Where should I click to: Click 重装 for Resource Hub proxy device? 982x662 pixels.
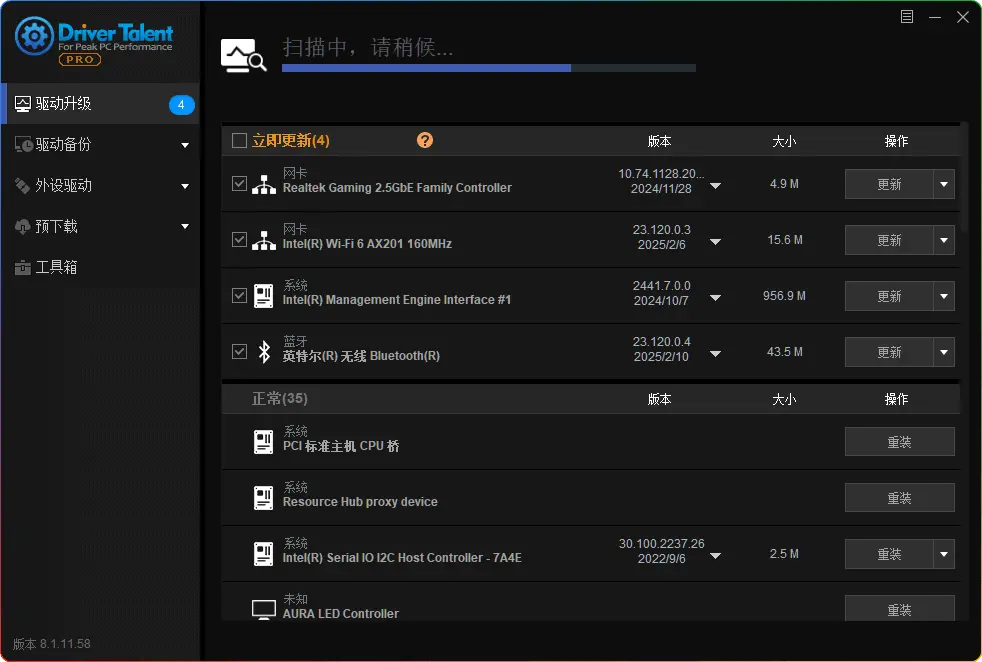pyautogui.click(x=899, y=498)
